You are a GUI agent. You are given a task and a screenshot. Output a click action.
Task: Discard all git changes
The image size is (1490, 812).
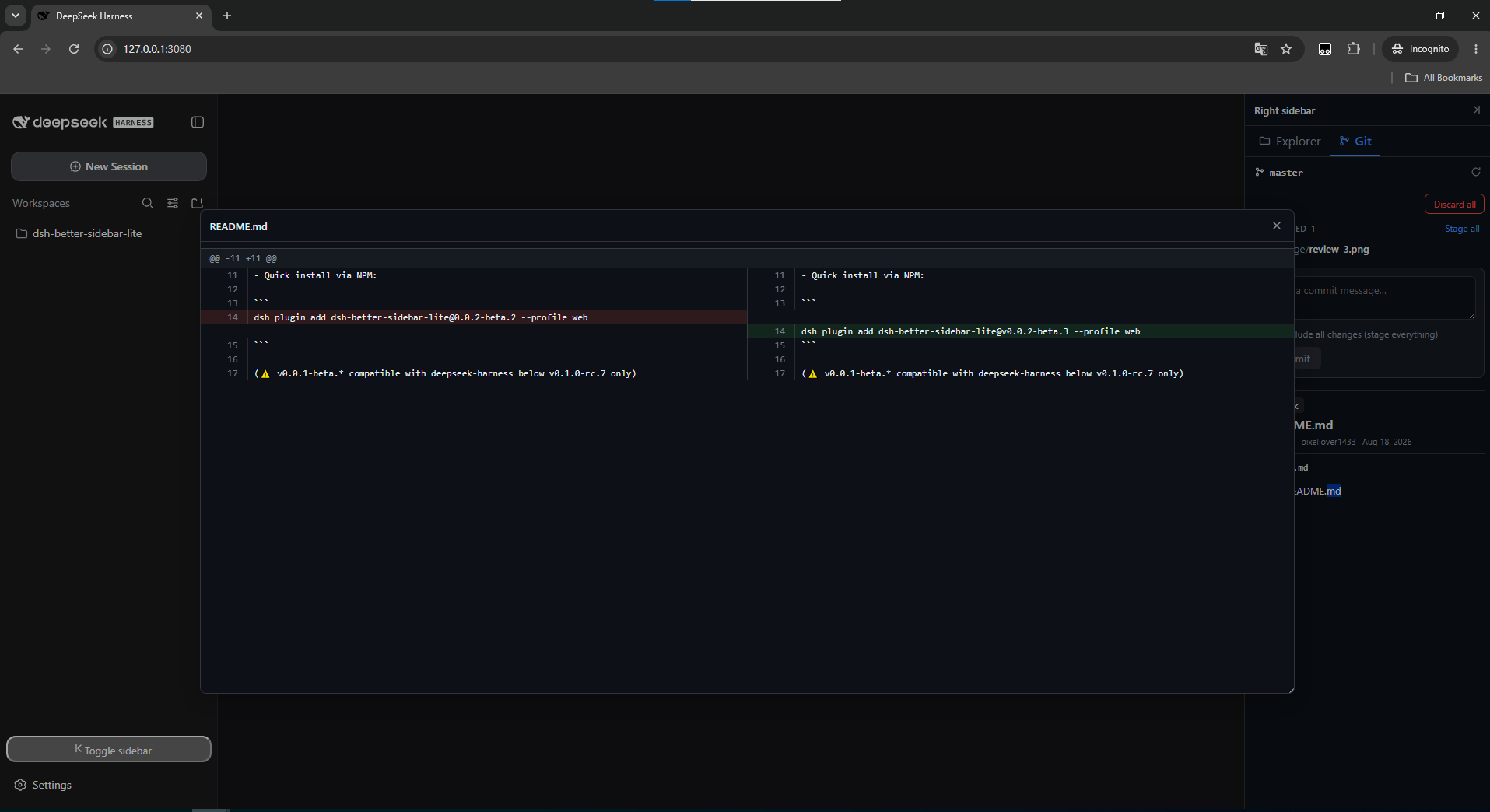1454,205
